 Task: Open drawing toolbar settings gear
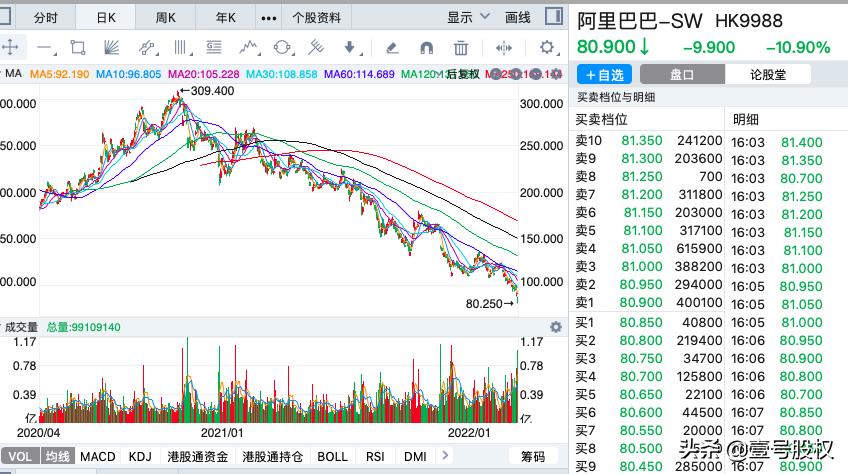(x=547, y=47)
